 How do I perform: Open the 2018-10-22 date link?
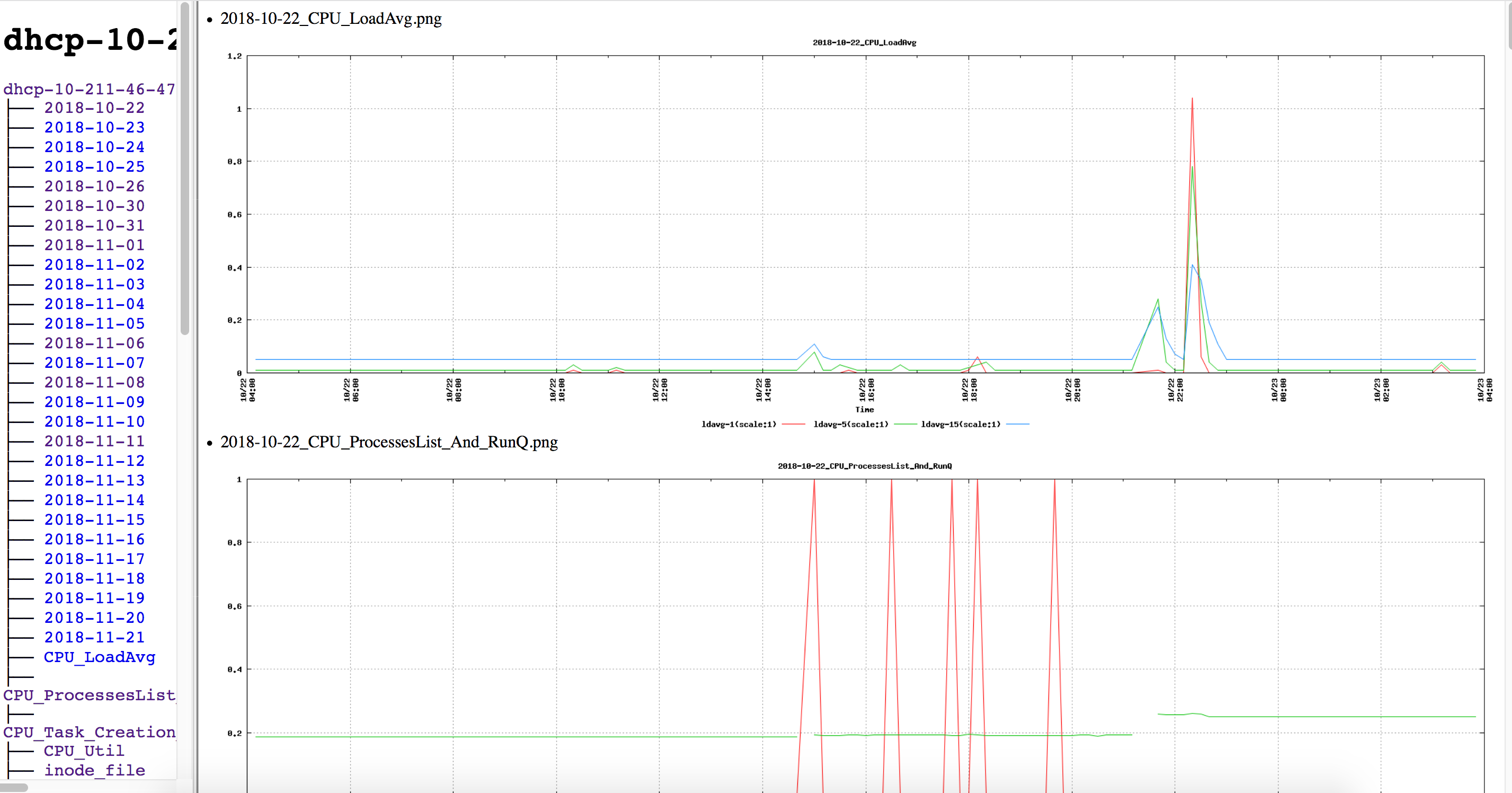[x=94, y=108]
